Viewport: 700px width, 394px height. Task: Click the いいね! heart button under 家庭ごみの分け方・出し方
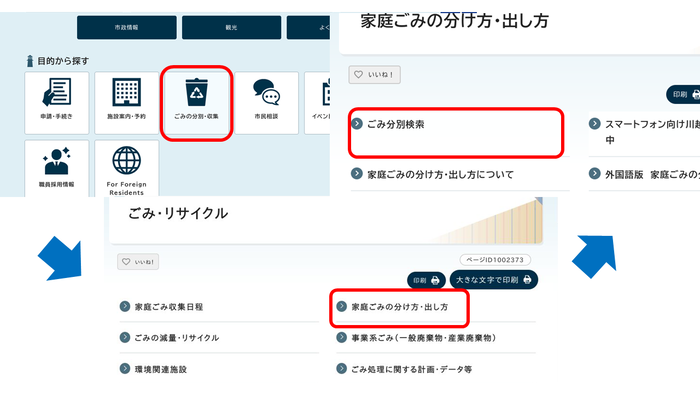[375, 75]
